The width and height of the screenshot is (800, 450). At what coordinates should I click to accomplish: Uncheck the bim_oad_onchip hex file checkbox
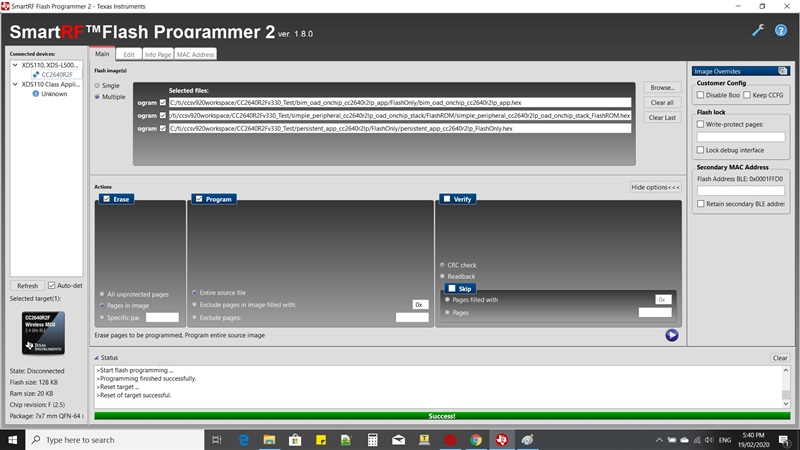(163, 103)
